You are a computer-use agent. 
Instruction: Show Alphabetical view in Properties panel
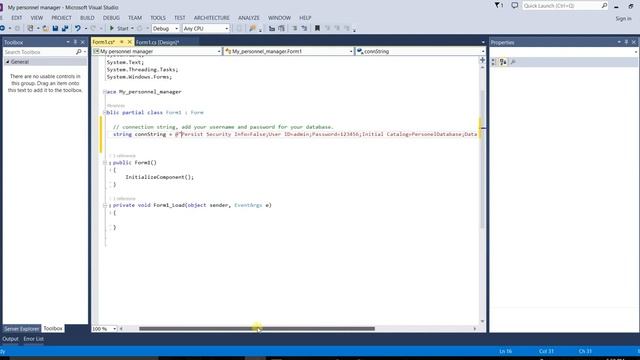pos(503,62)
